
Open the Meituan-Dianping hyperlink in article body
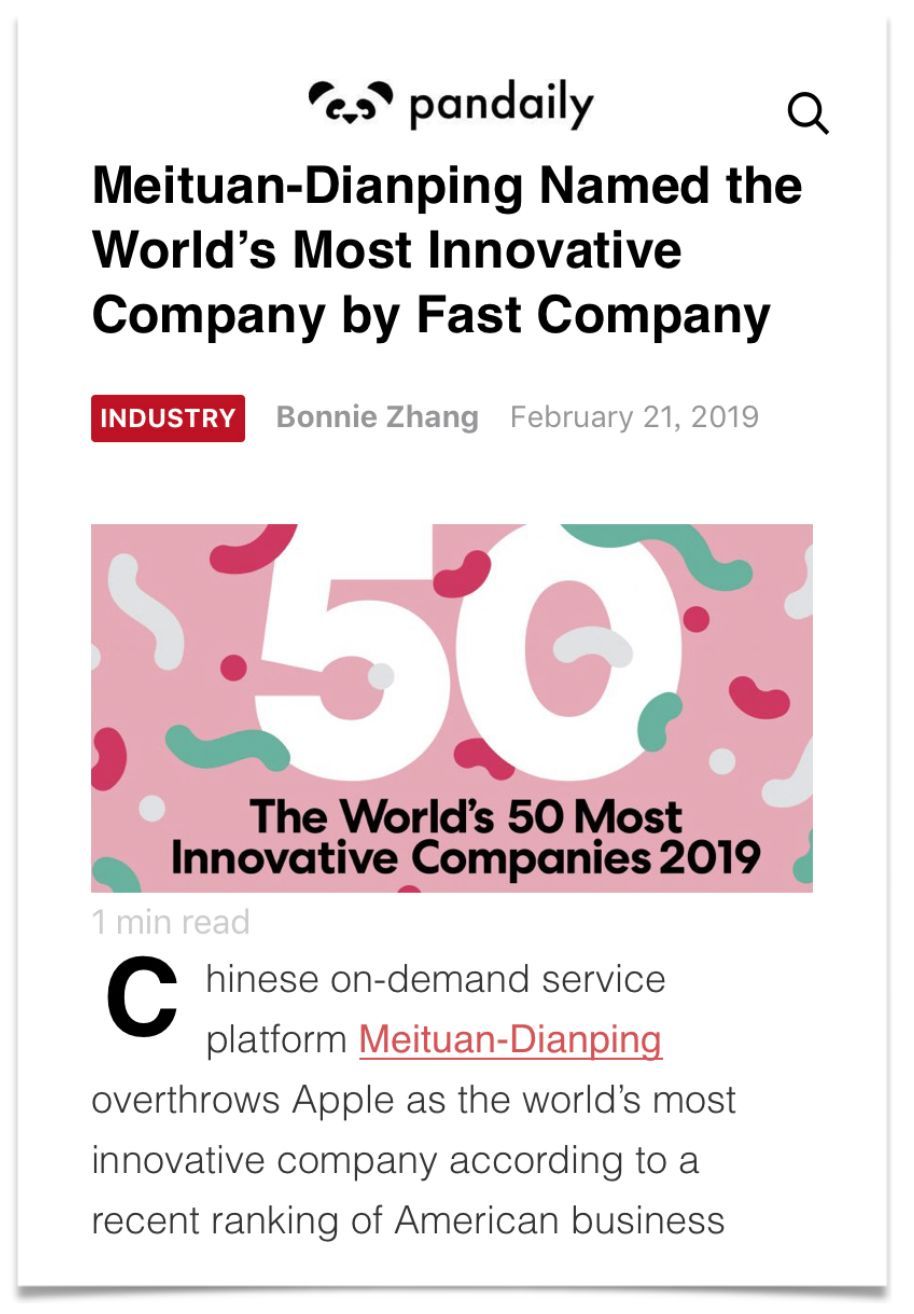tap(510, 1040)
